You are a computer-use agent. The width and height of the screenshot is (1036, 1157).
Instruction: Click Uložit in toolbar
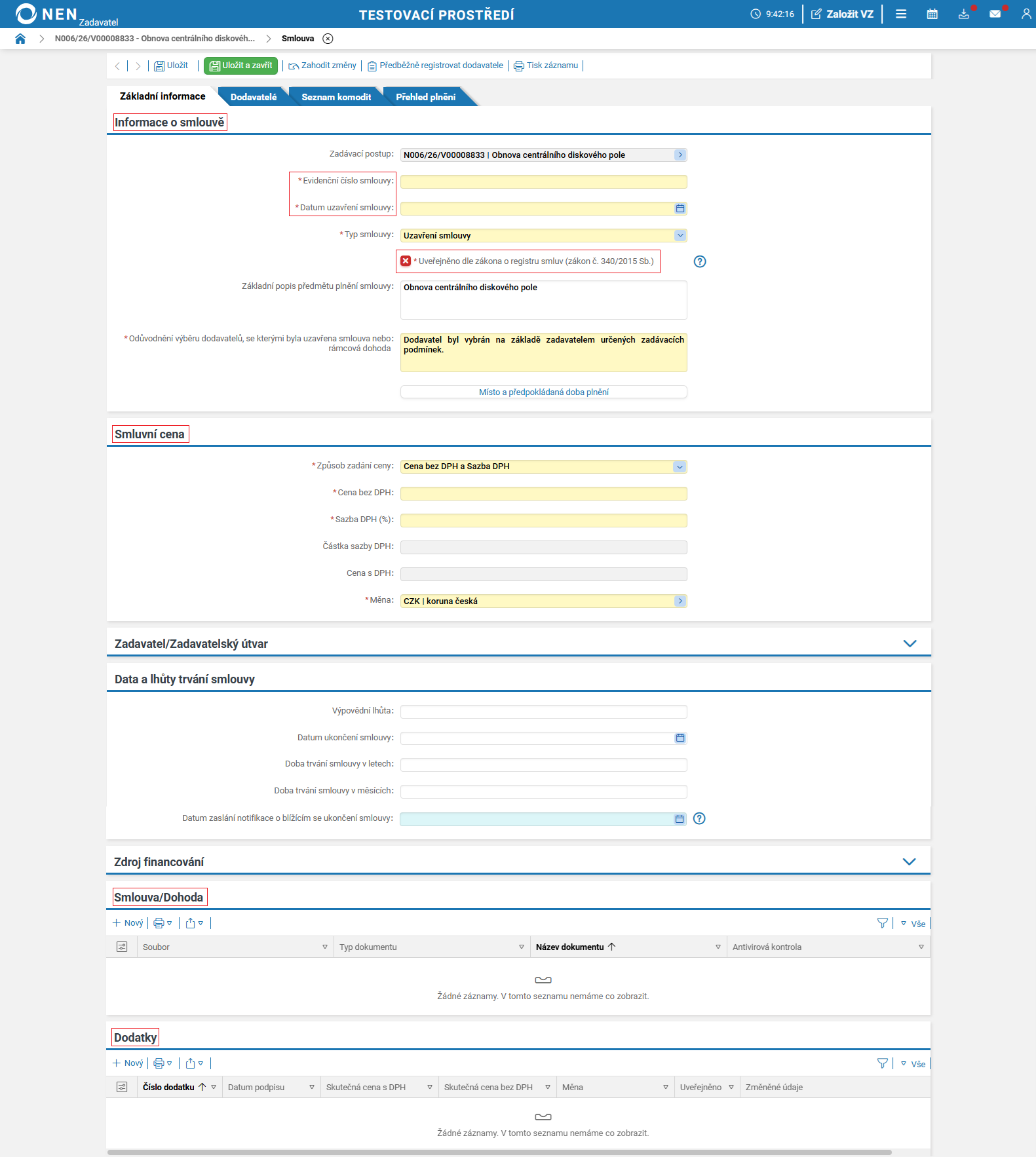[x=171, y=66]
